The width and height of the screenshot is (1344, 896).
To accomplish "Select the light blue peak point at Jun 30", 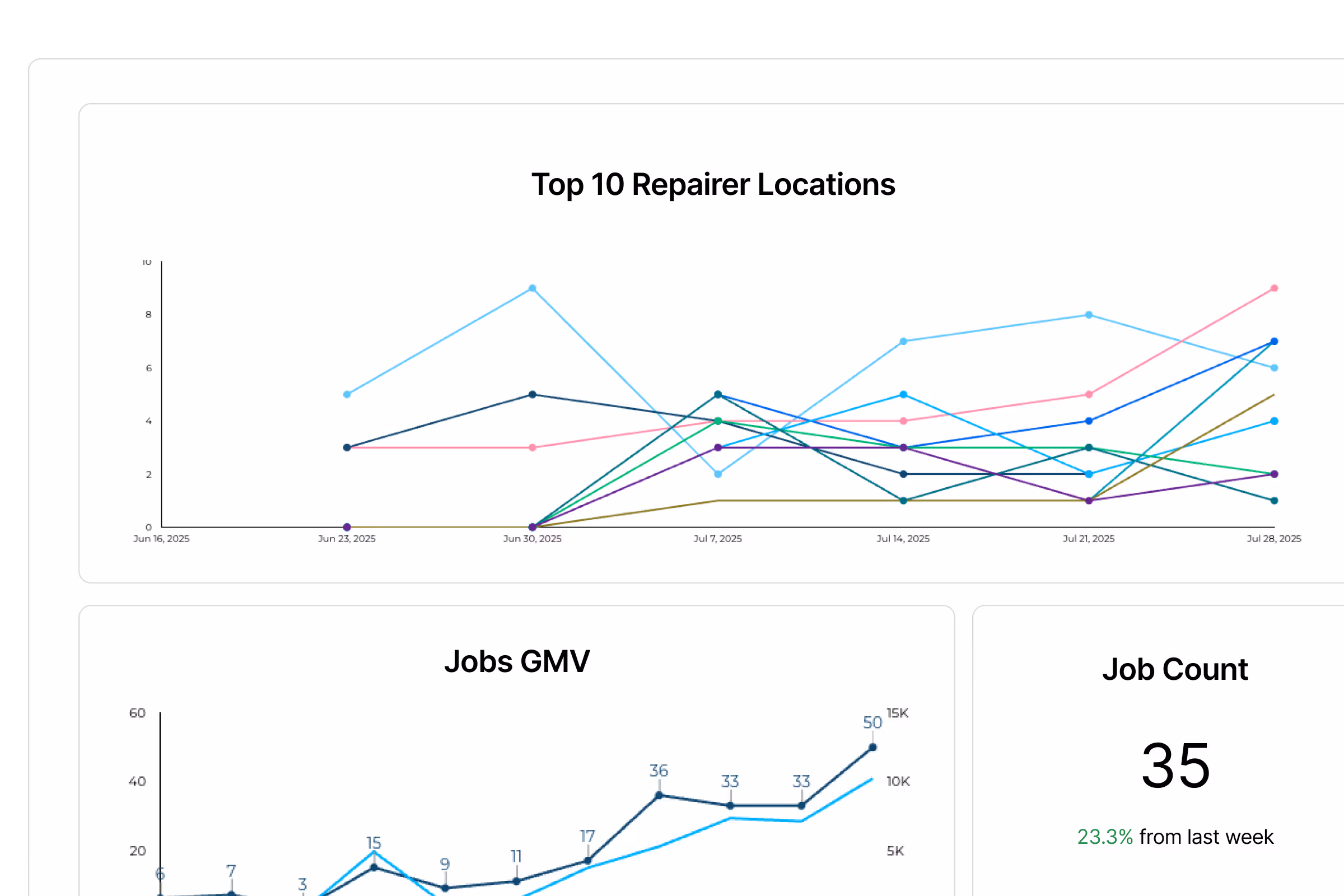I will (532, 288).
